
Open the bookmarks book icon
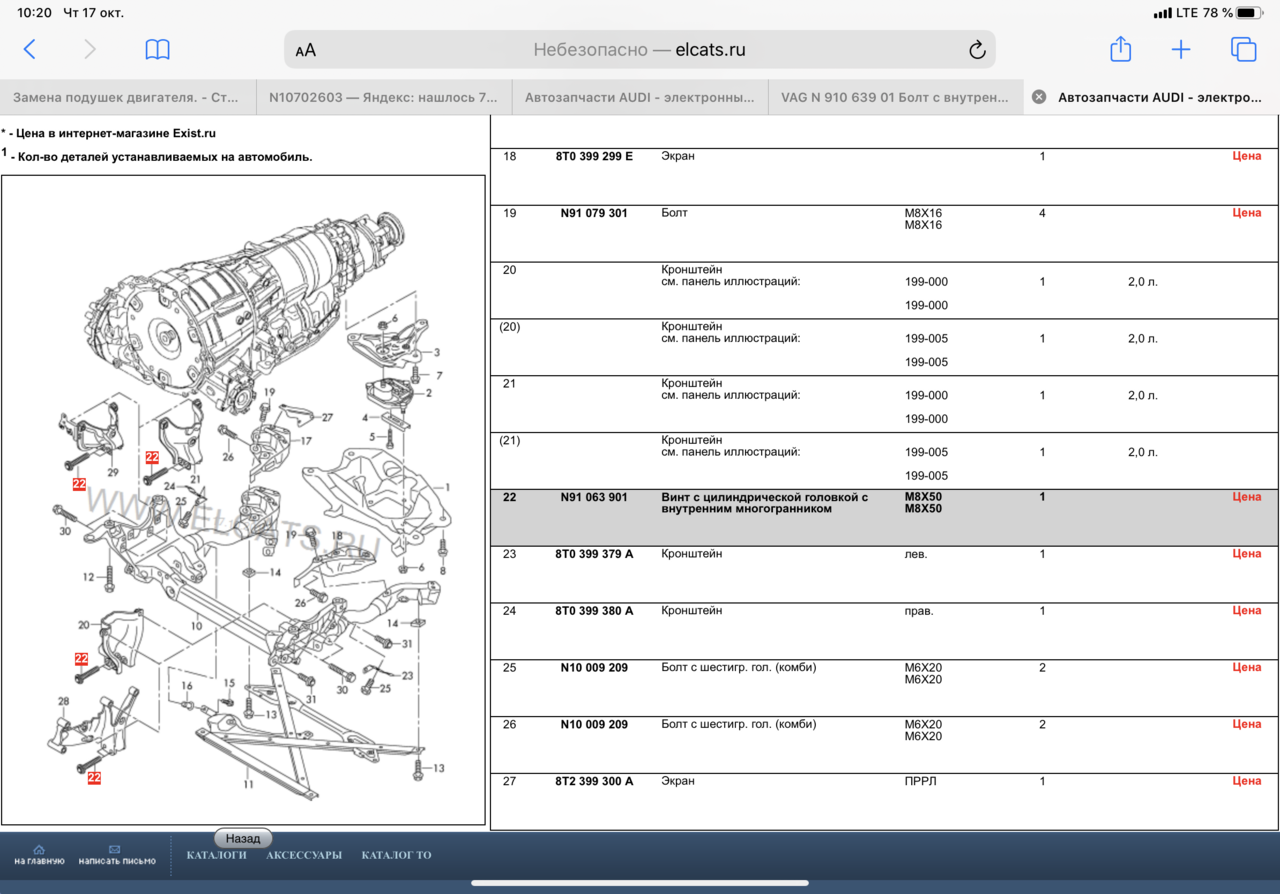tap(157, 50)
